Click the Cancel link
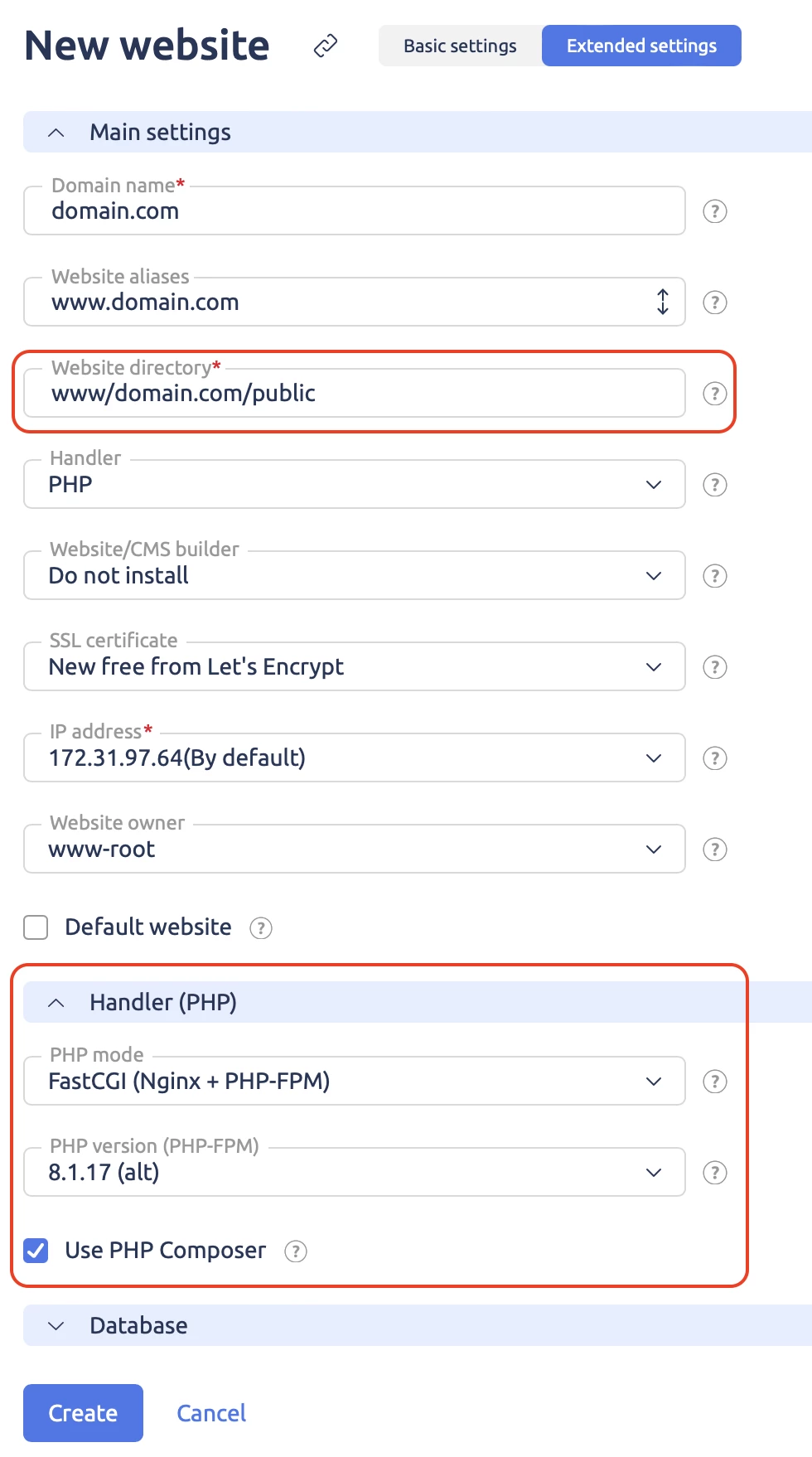 coord(211,1413)
